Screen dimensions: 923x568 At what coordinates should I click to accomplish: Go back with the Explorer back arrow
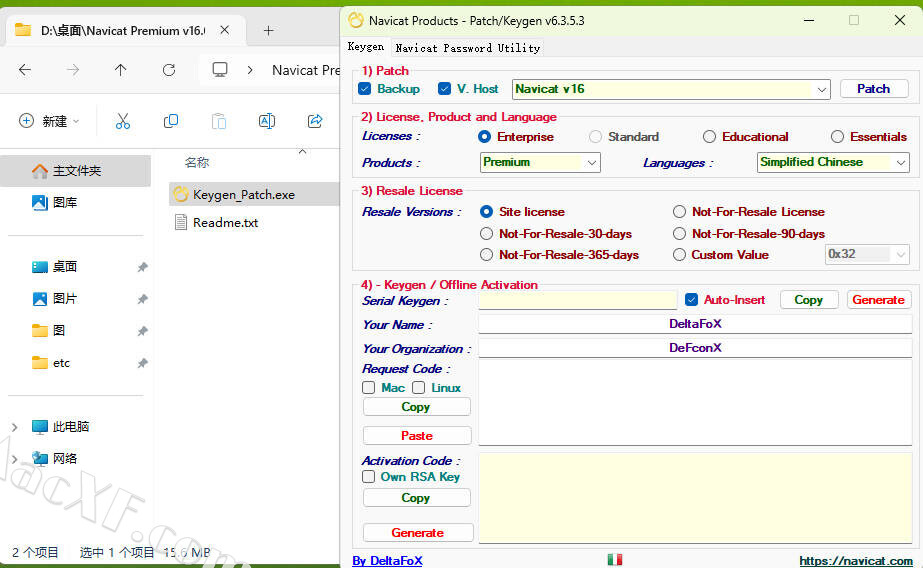pos(25,70)
